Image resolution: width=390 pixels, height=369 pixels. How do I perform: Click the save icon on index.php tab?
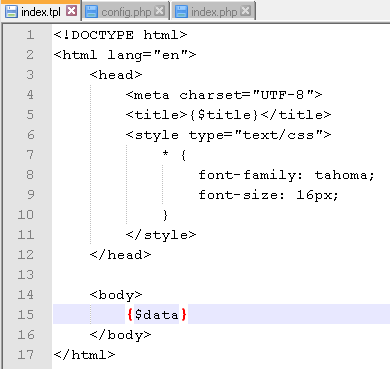click(182, 12)
